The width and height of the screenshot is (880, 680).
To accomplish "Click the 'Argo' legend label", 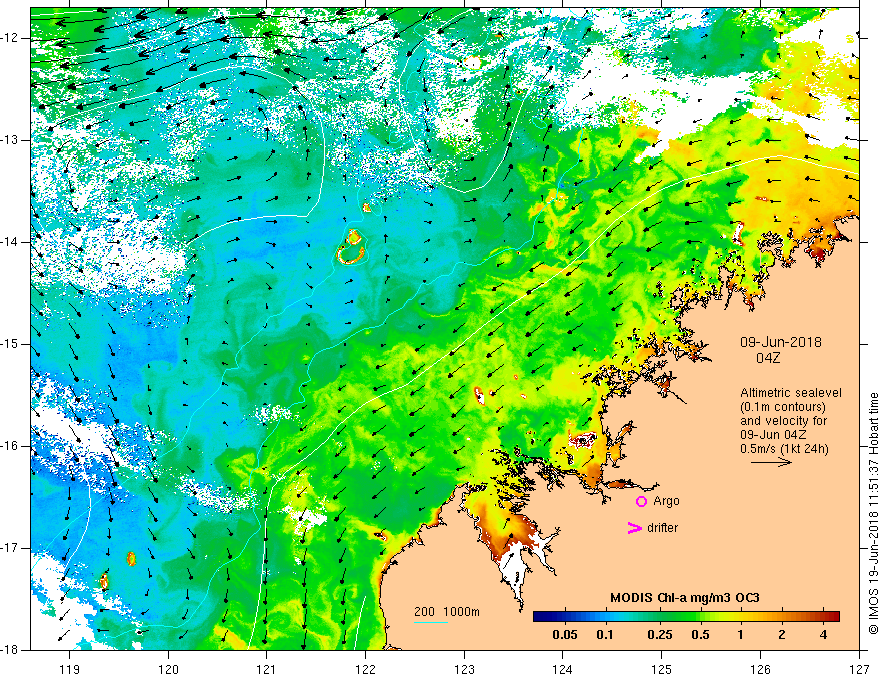I will click(x=666, y=501).
